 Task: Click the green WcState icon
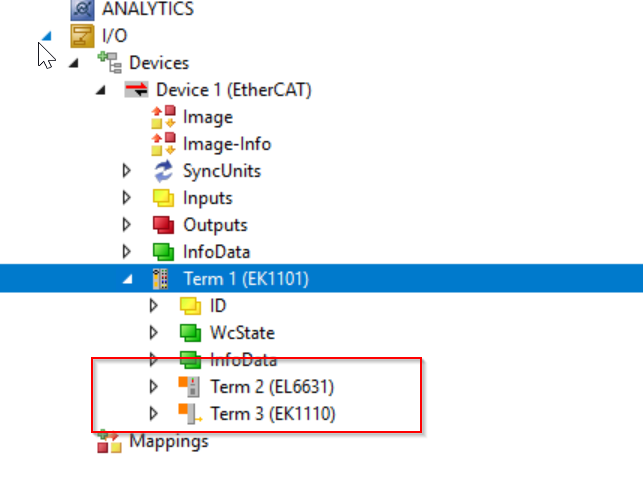coord(191,333)
